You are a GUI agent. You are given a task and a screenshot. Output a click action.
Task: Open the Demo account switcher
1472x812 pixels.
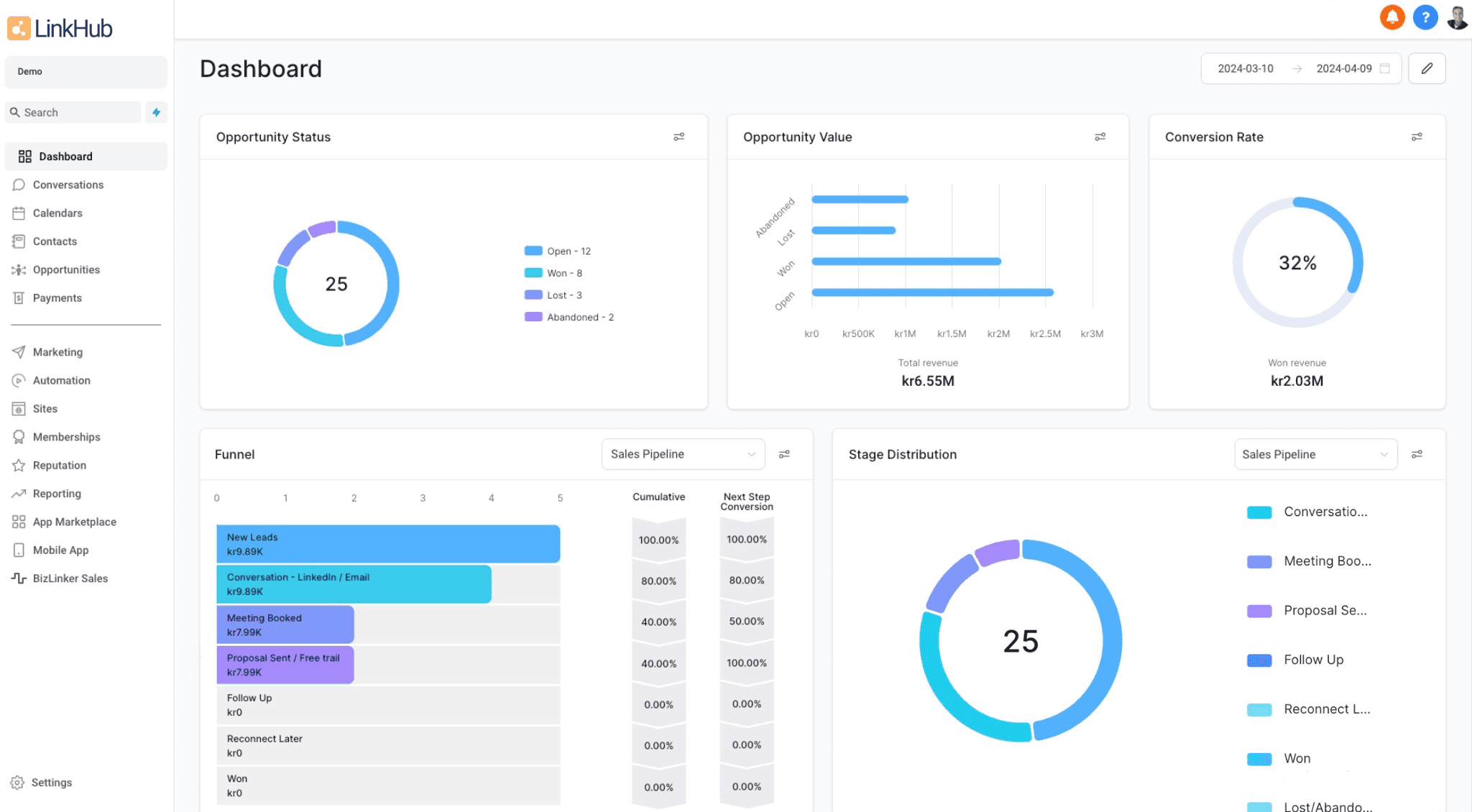click(86, 71)
